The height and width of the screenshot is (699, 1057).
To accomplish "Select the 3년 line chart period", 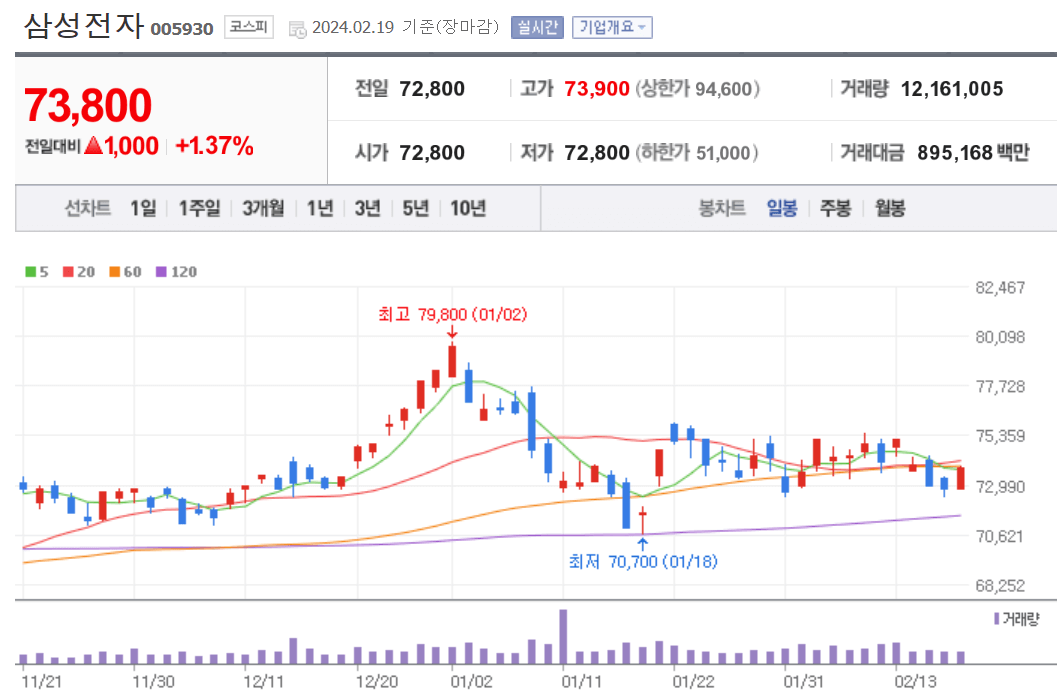I will 368,208.
